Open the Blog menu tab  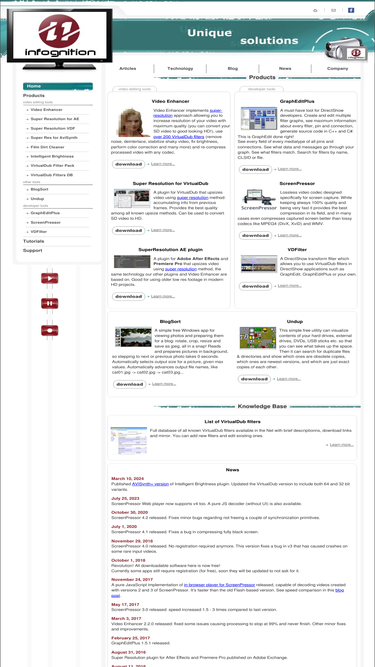(x=233, y=68)
